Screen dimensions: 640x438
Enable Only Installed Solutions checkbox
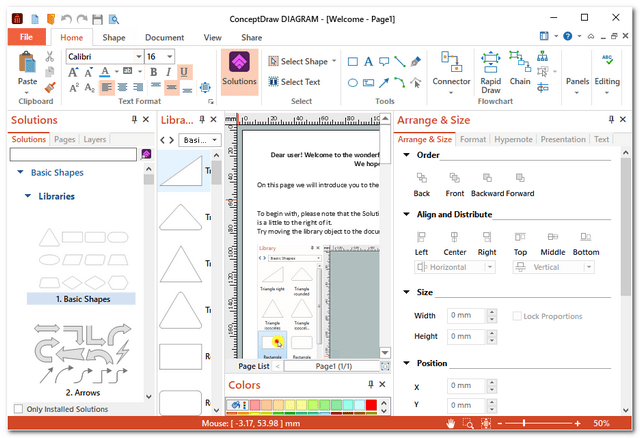pyautogui.click(x=19, y=409)
